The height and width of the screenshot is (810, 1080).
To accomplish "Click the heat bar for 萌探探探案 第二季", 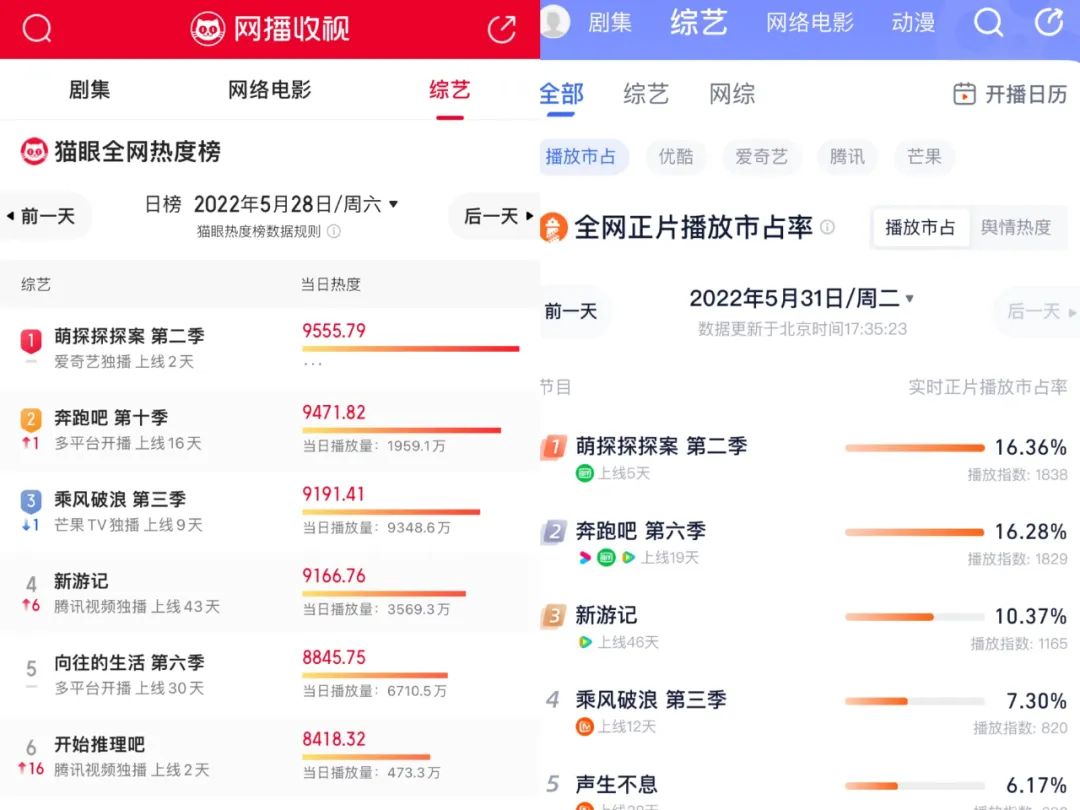I will pos(410,348).
